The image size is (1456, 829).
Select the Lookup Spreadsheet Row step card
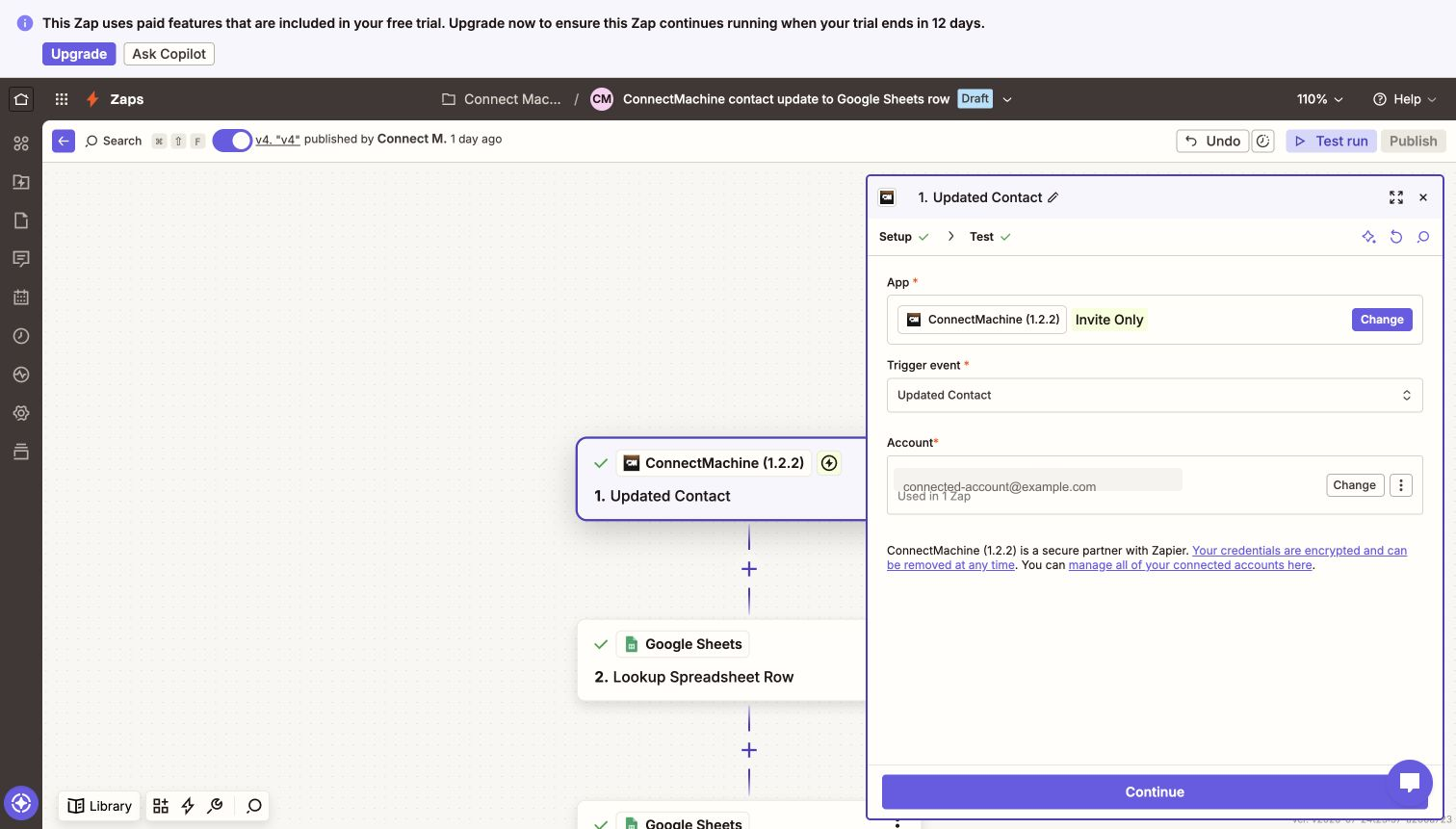722,661
